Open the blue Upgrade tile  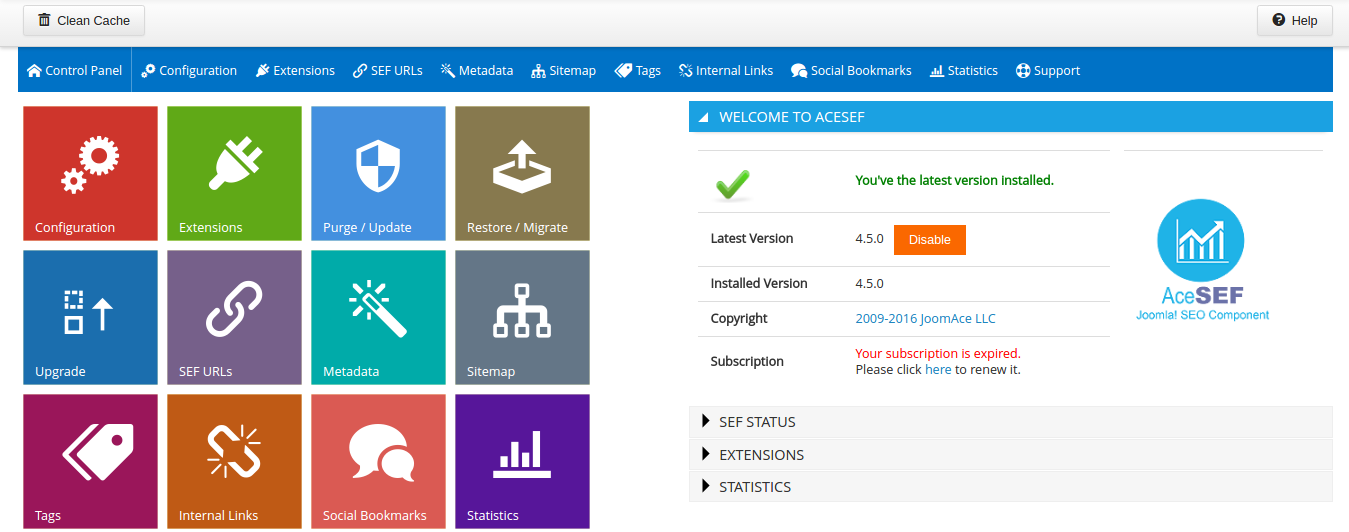click(90, 318)
